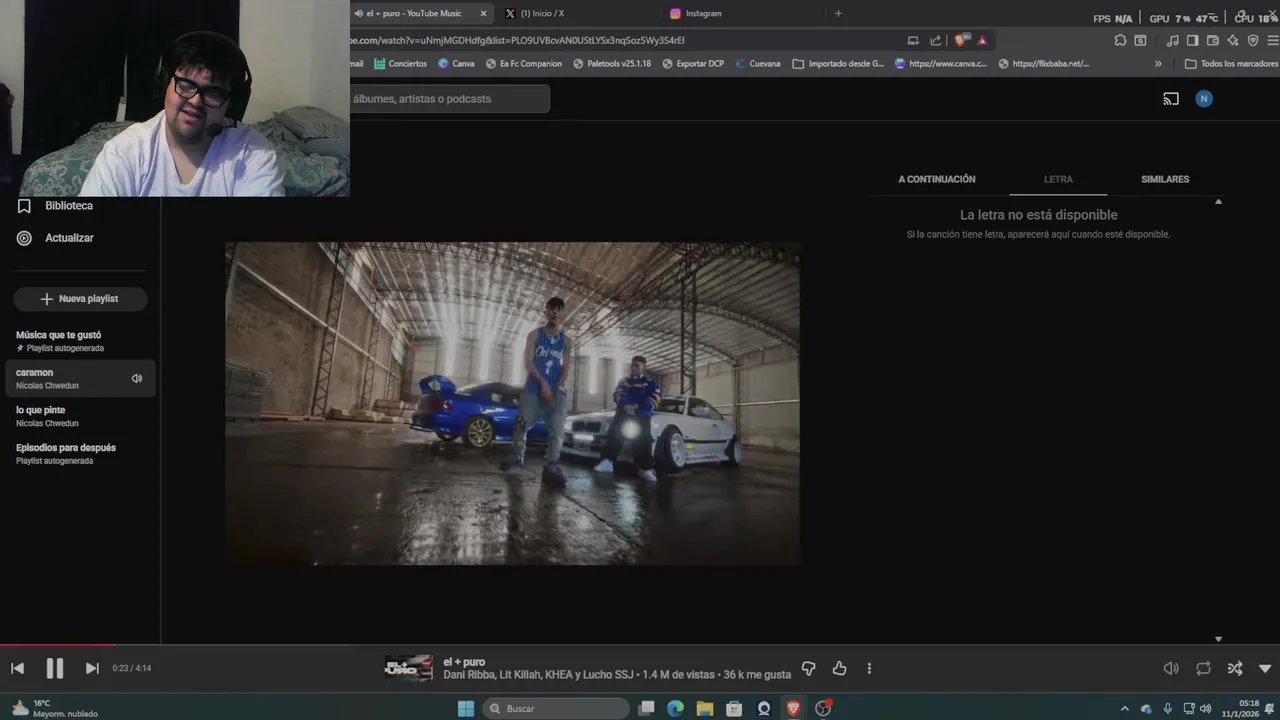Open the account avatar menu
The height and width of the screenshot is (720, 1280).
pos(1204,98)
